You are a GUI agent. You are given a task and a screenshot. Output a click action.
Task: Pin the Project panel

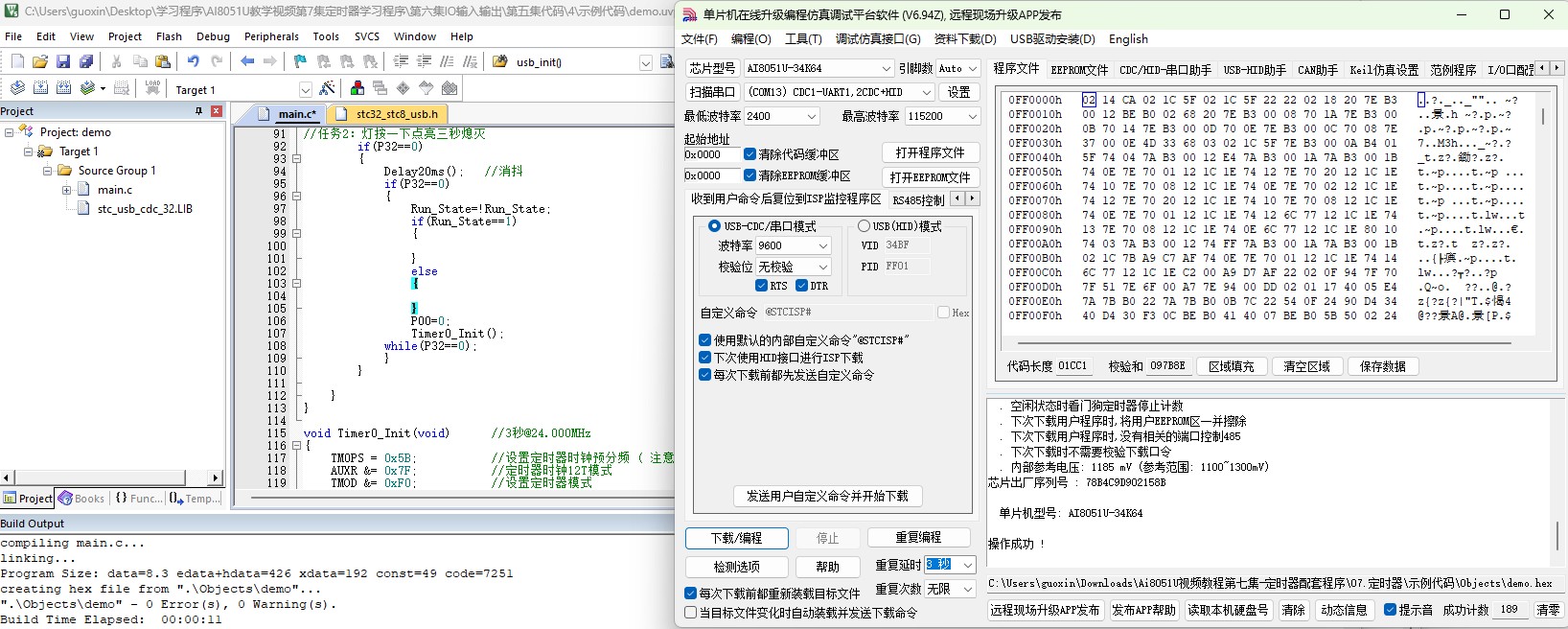point(198,111)
